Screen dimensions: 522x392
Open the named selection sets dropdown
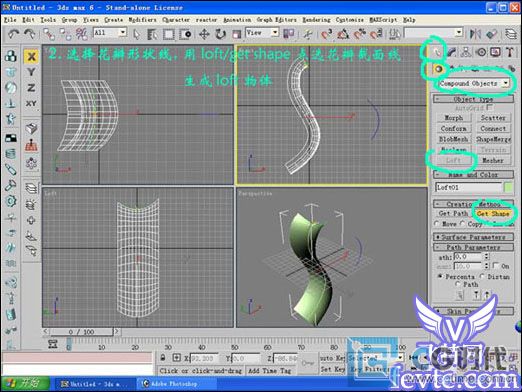[459, 32]
